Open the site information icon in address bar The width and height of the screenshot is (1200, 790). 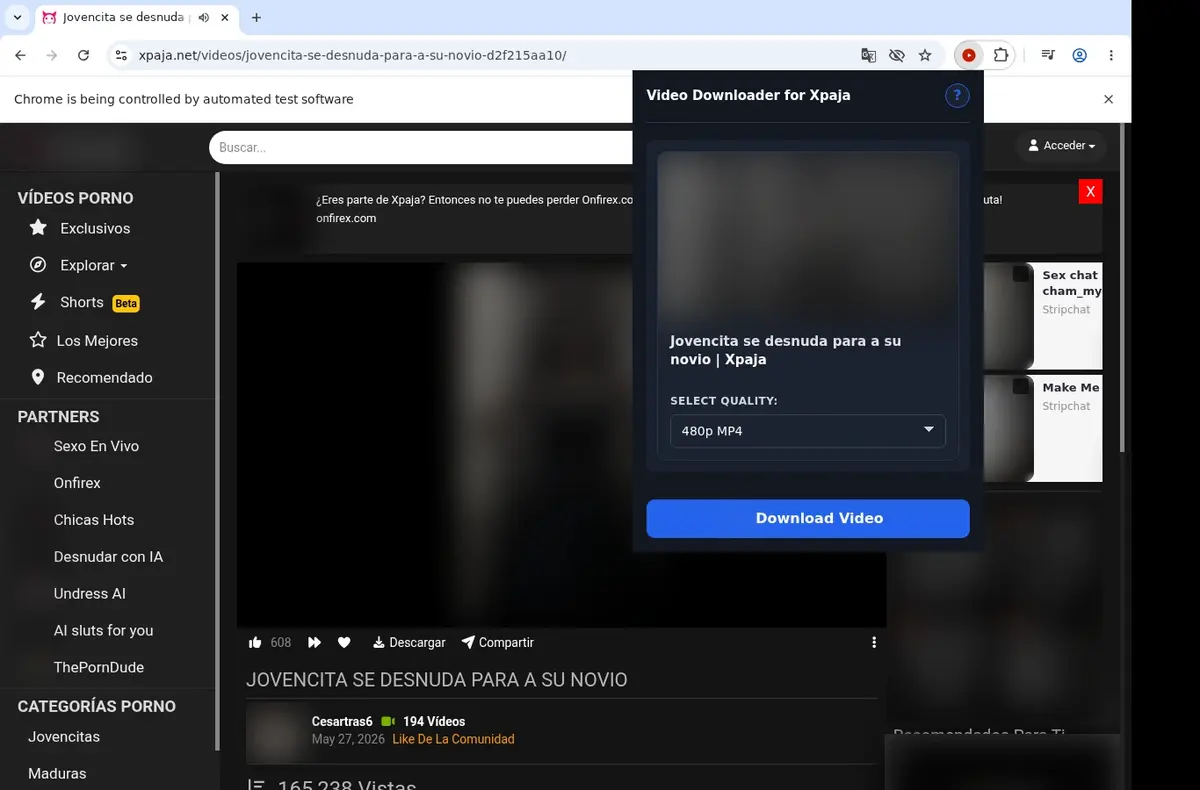(121, 55)
